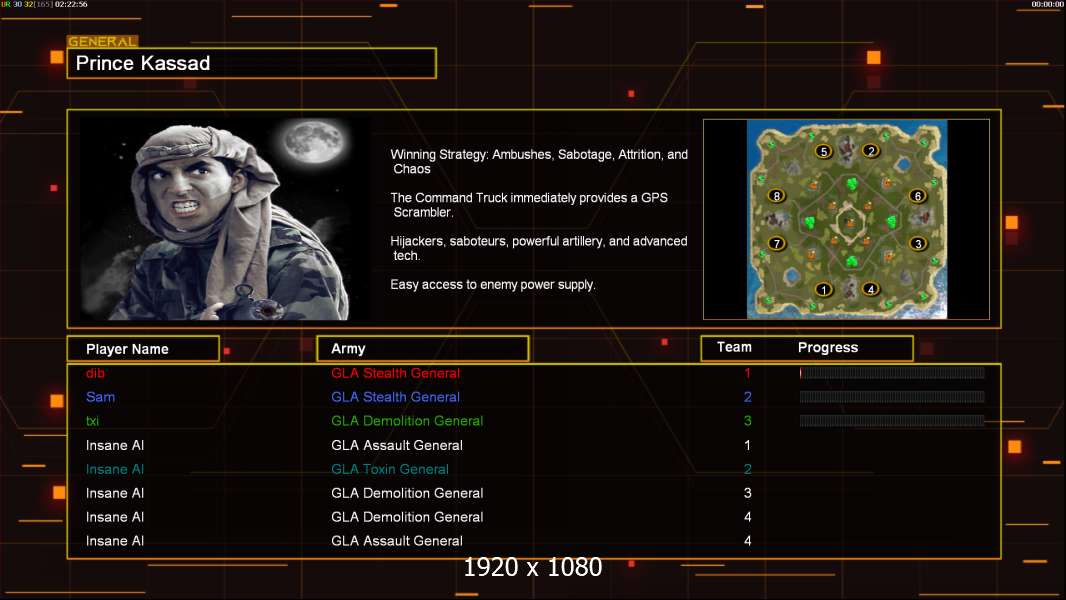Select the Army column header
This screenshot has height=600, width=1066.
423,349
